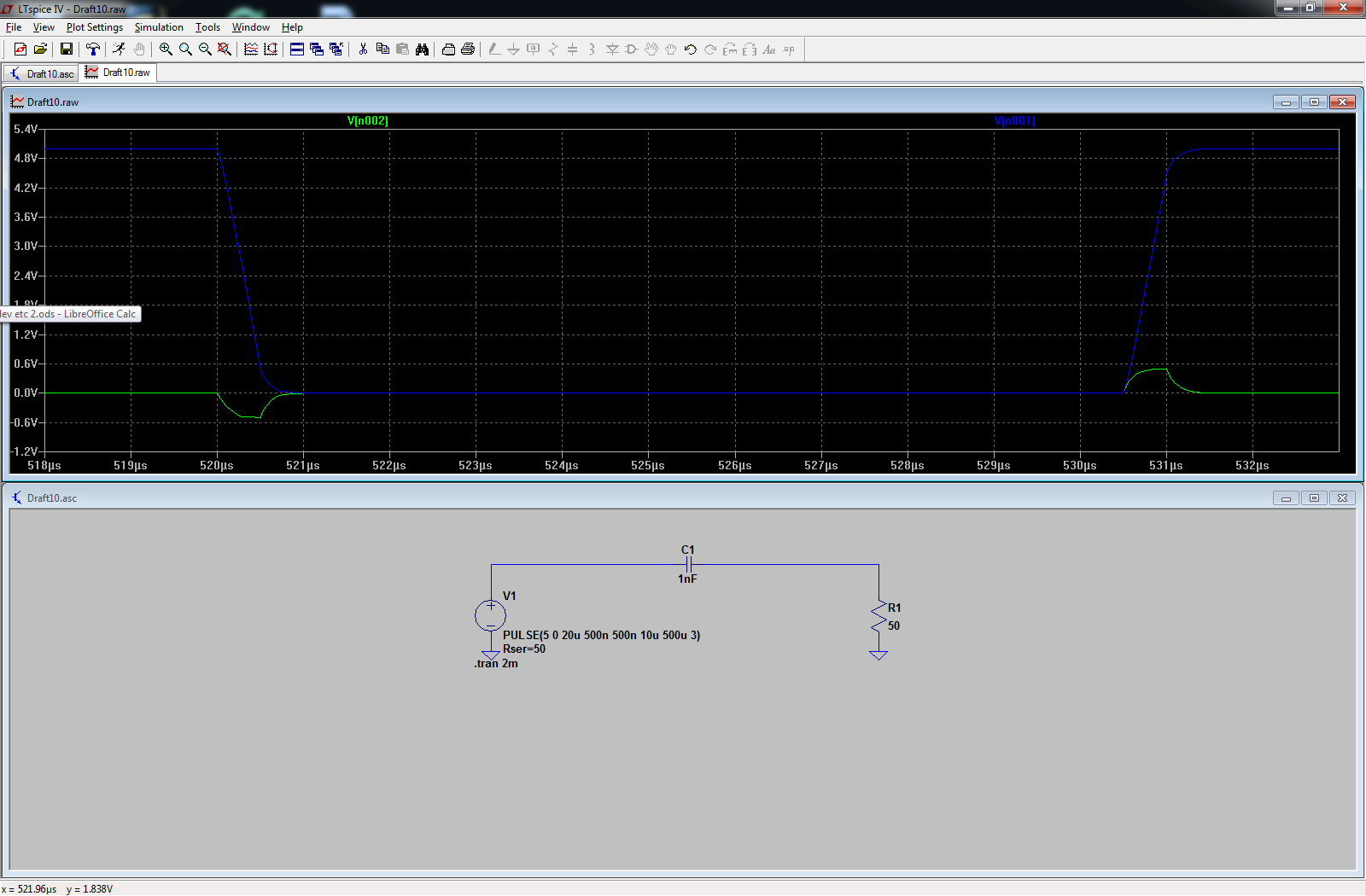The width and height of the screenshot is (1366, 896).
Task: Maximize the Draft10.raw plot window
Action: 1314,102
